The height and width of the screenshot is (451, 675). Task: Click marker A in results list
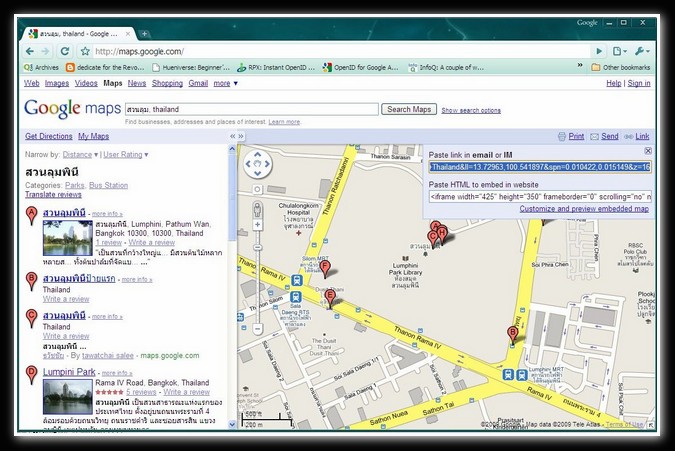tap(31, 214)
